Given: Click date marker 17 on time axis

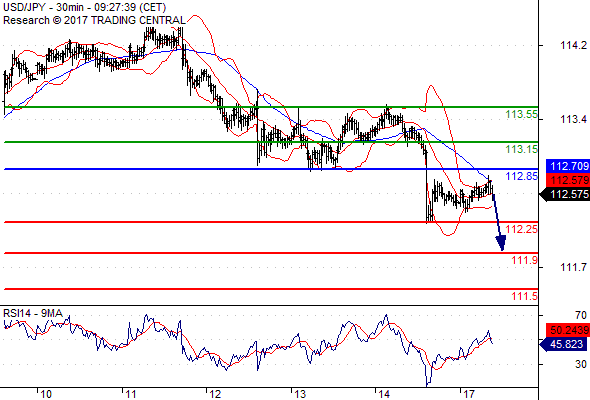Looking at the screenshot, I should point(468,394).
